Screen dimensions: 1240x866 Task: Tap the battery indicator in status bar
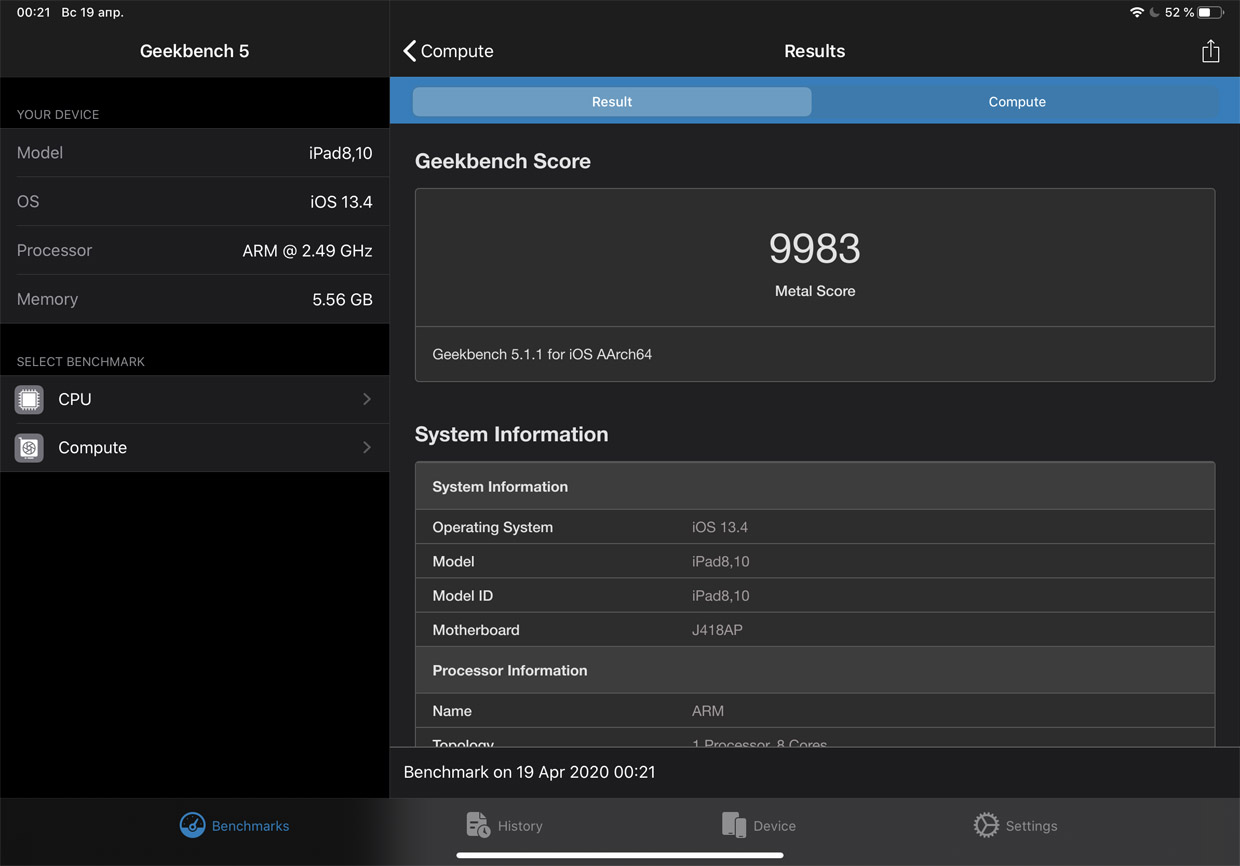[1211, 13]
